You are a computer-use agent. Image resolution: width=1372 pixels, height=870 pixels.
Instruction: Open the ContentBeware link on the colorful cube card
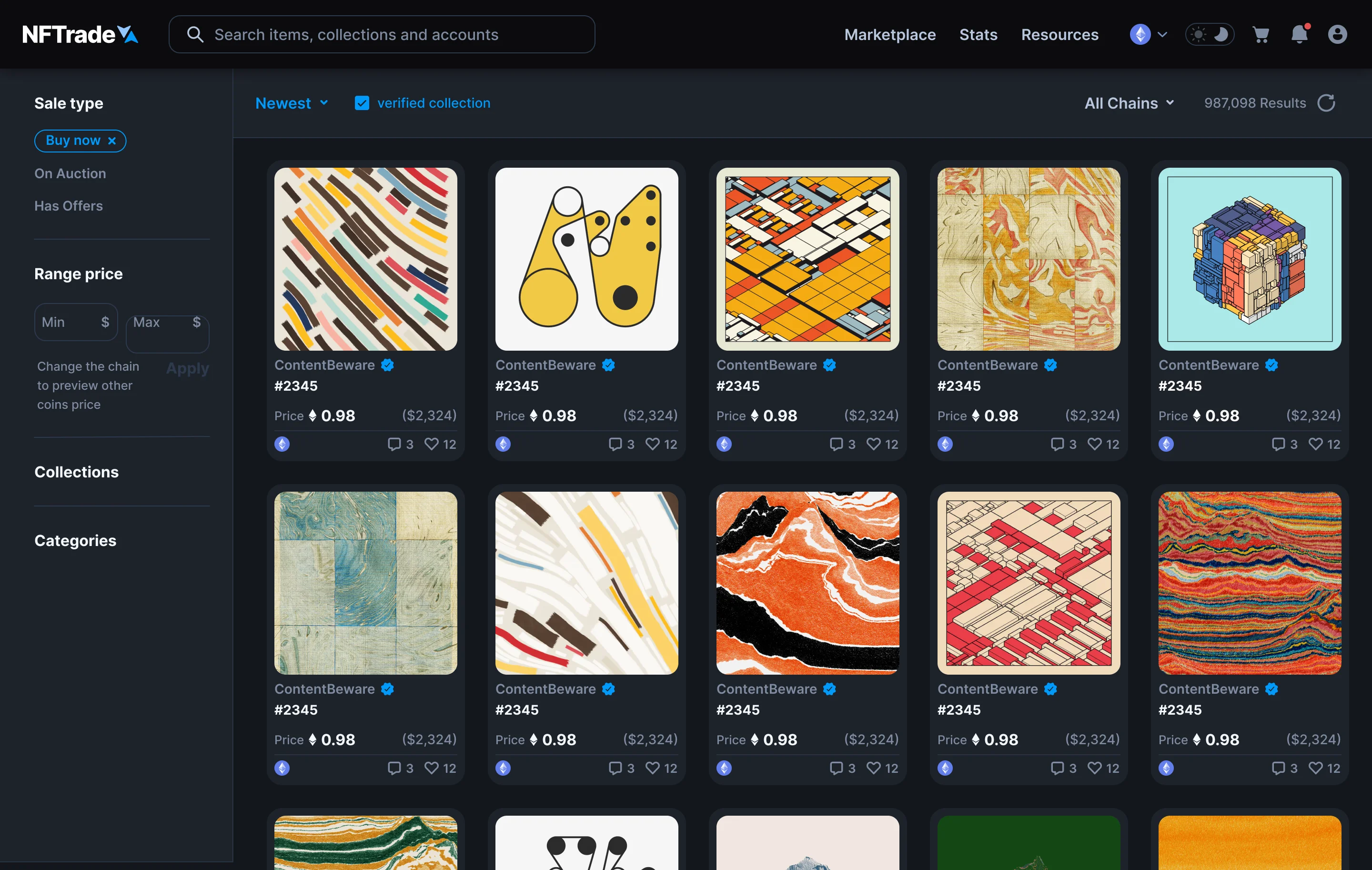point(1209,365)
